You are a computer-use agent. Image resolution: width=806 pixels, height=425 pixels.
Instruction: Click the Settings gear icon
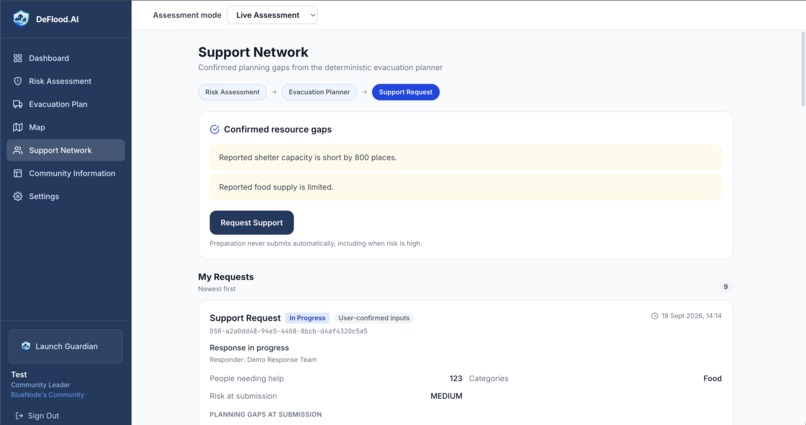18,196
